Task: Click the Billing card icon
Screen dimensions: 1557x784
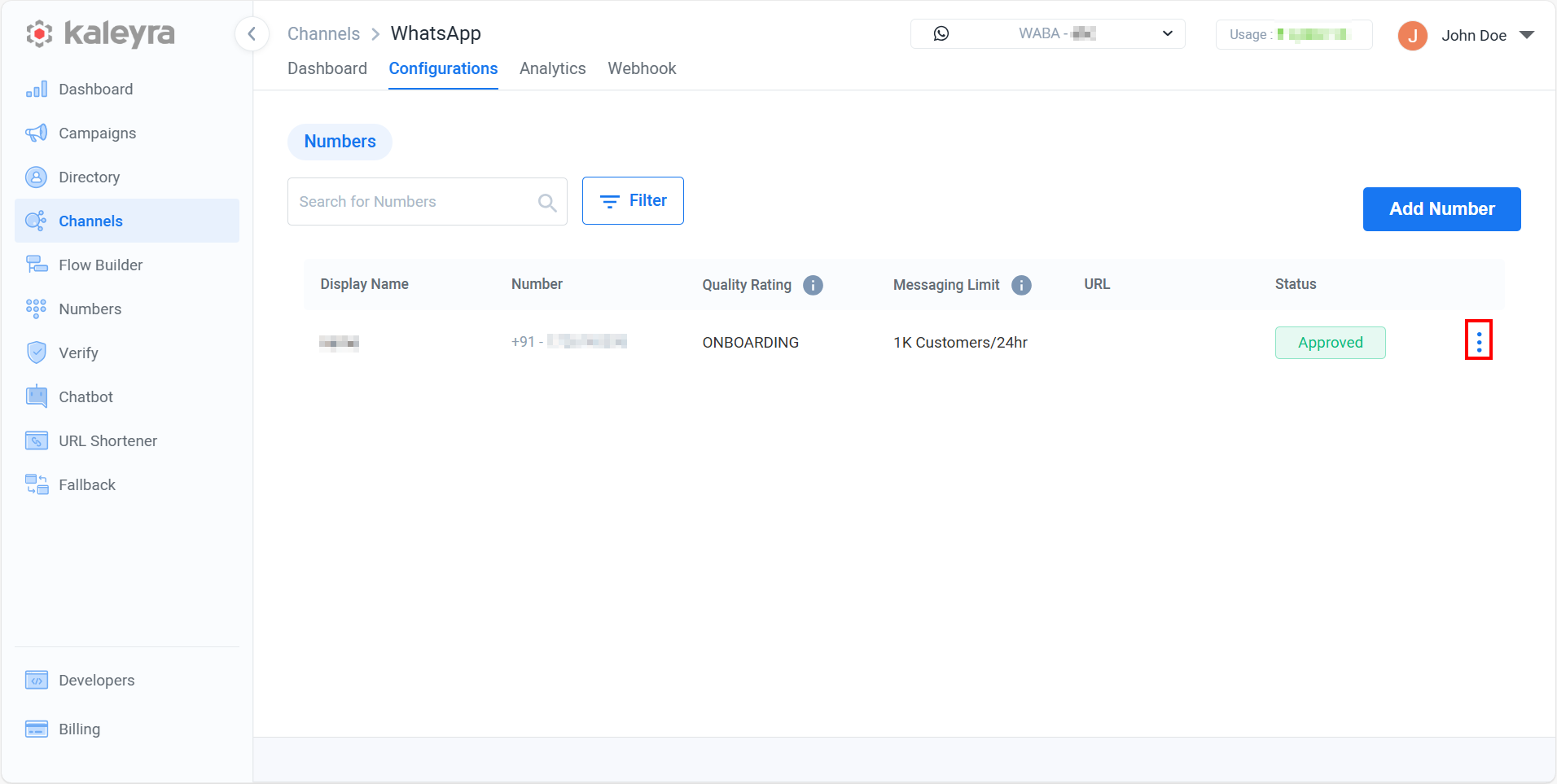Action: click(x=37, y=729)
